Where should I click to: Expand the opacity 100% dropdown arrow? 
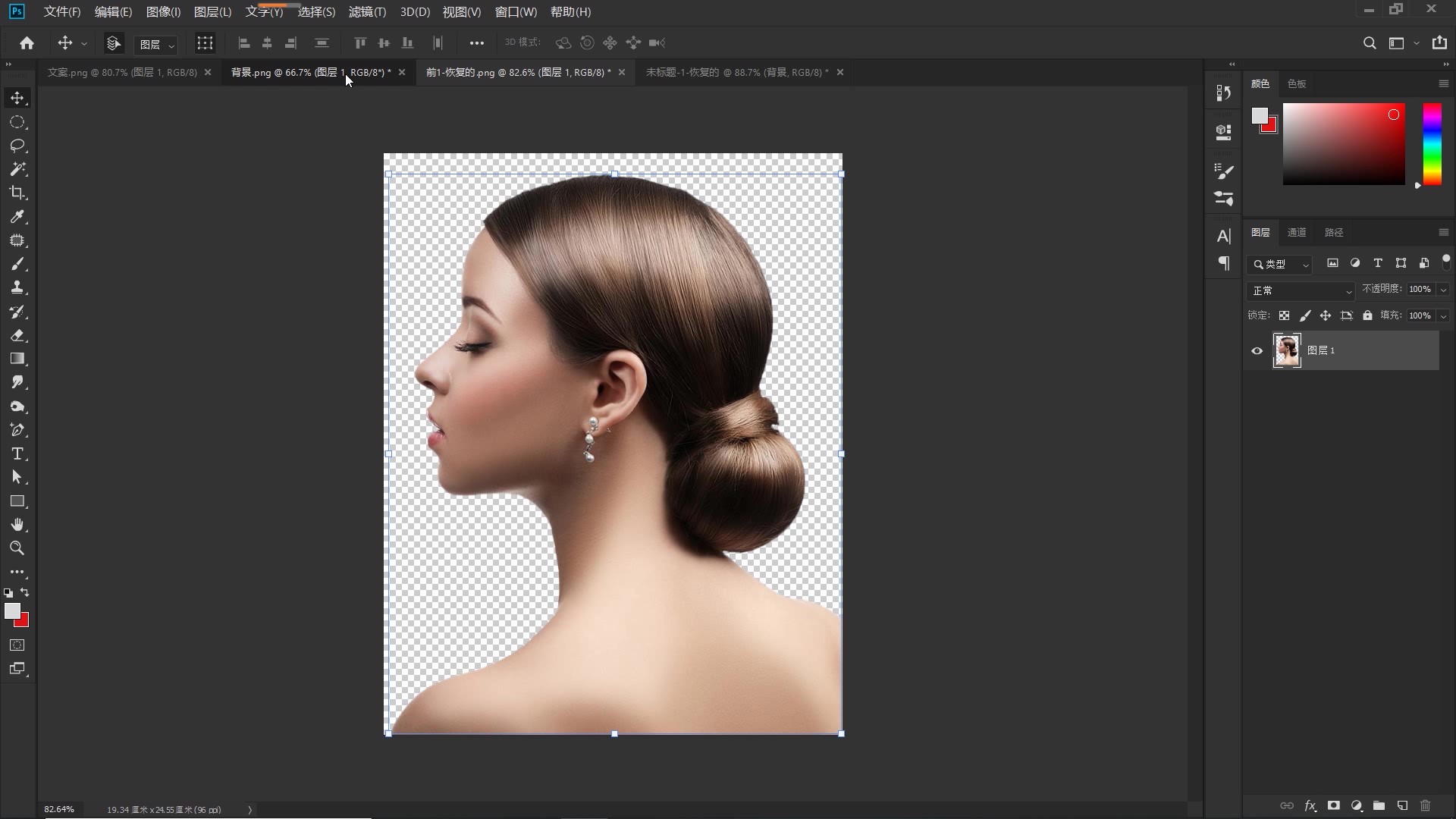click(1443, 290)
